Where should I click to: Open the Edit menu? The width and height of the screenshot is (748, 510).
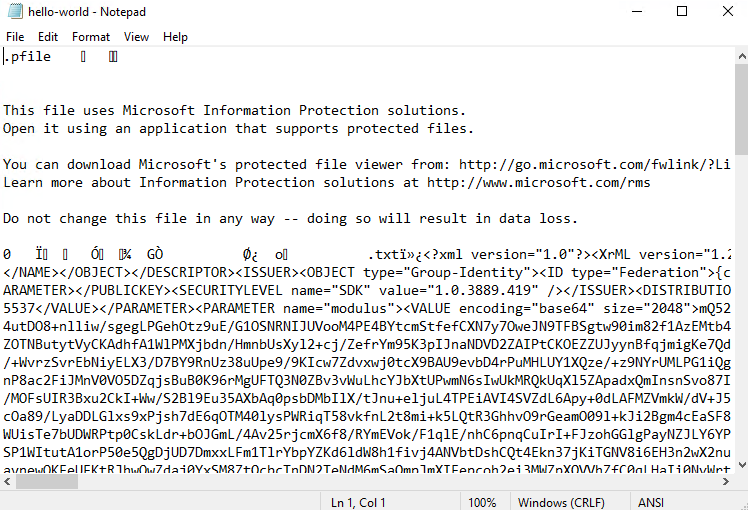point(48,37)
